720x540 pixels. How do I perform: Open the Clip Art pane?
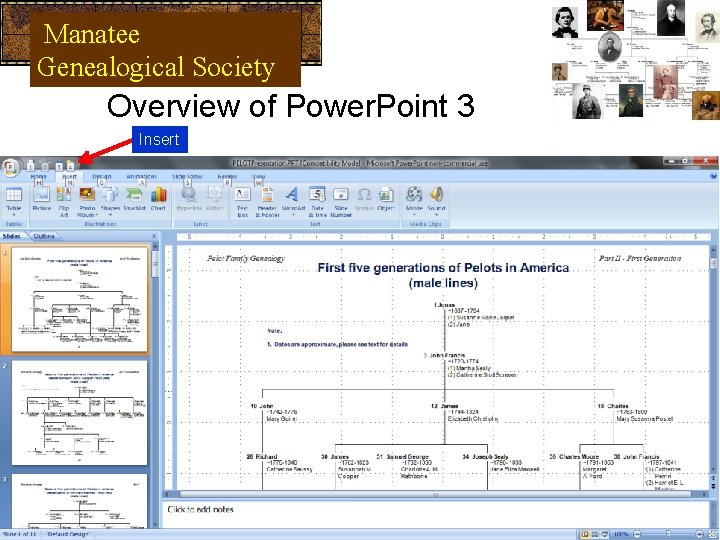pyautogui.click(x=64, y=201)
